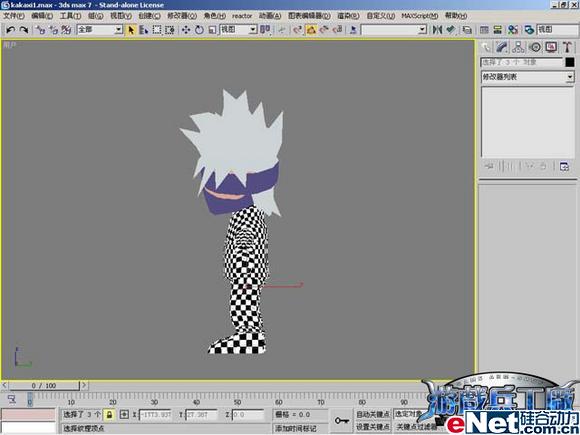This screenshot has height=435, width=580.
Task: Switch to the Utilities command panel tab
Action: point(567,47)
